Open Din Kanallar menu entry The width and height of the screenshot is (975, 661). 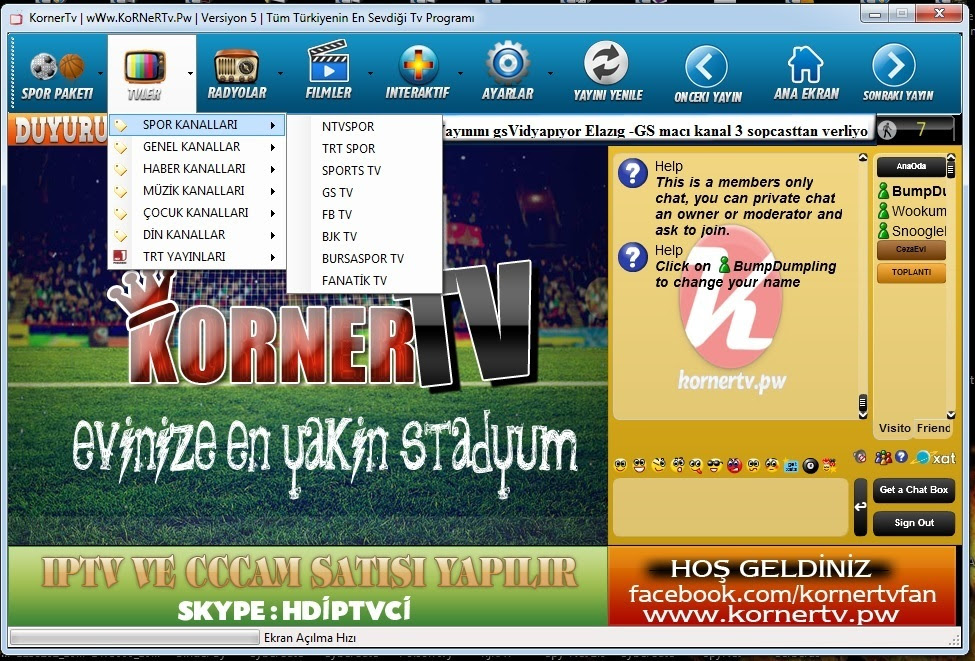pyautogui.click(x=197, y=235)
